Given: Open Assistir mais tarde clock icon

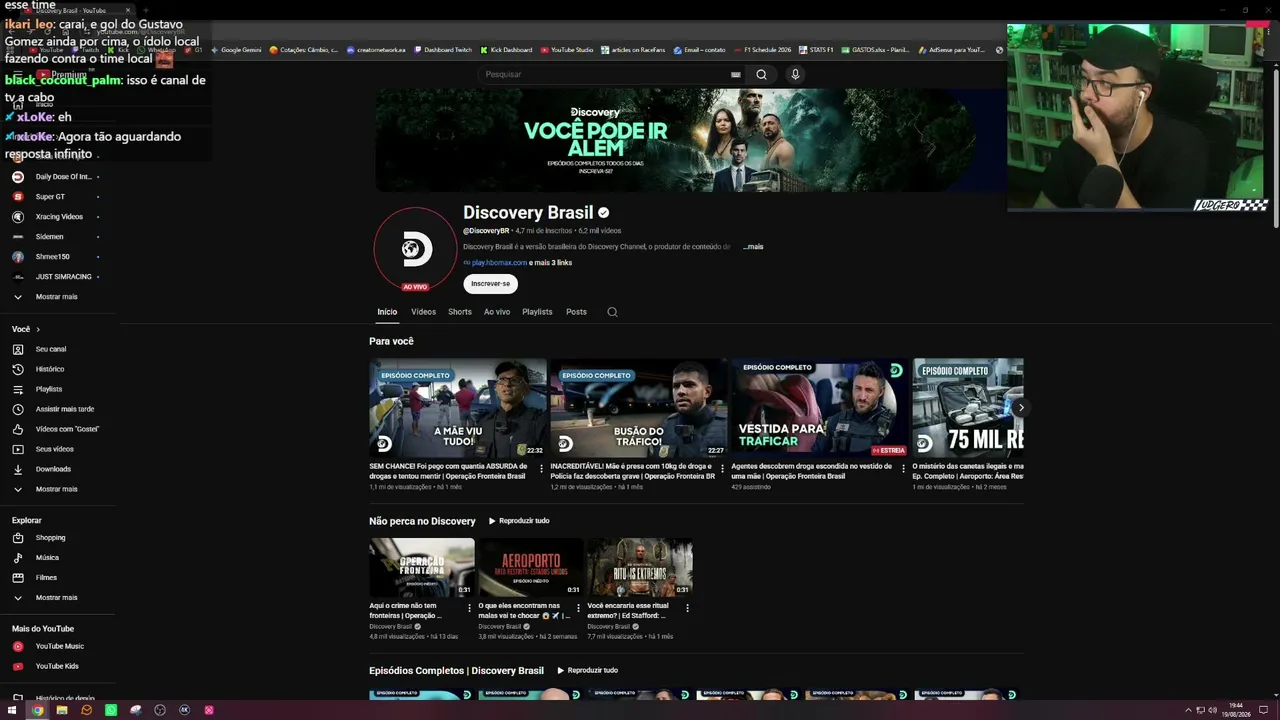Looking at the screenshot, I should pos(17,409).
